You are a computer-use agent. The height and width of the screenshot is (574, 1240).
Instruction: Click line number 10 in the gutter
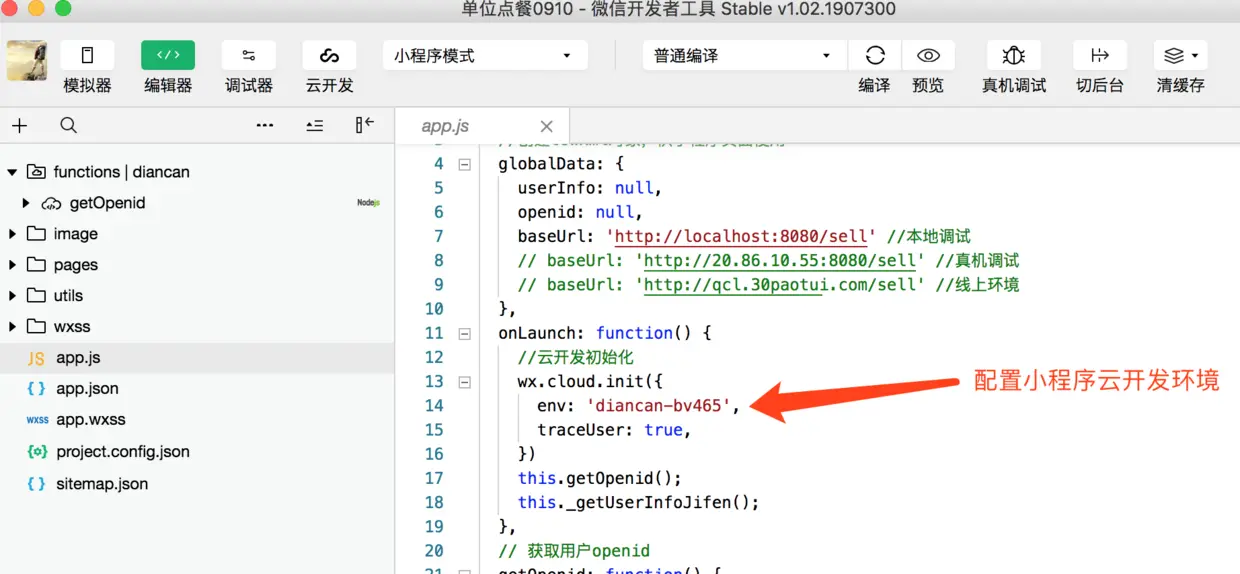point(433,309)
